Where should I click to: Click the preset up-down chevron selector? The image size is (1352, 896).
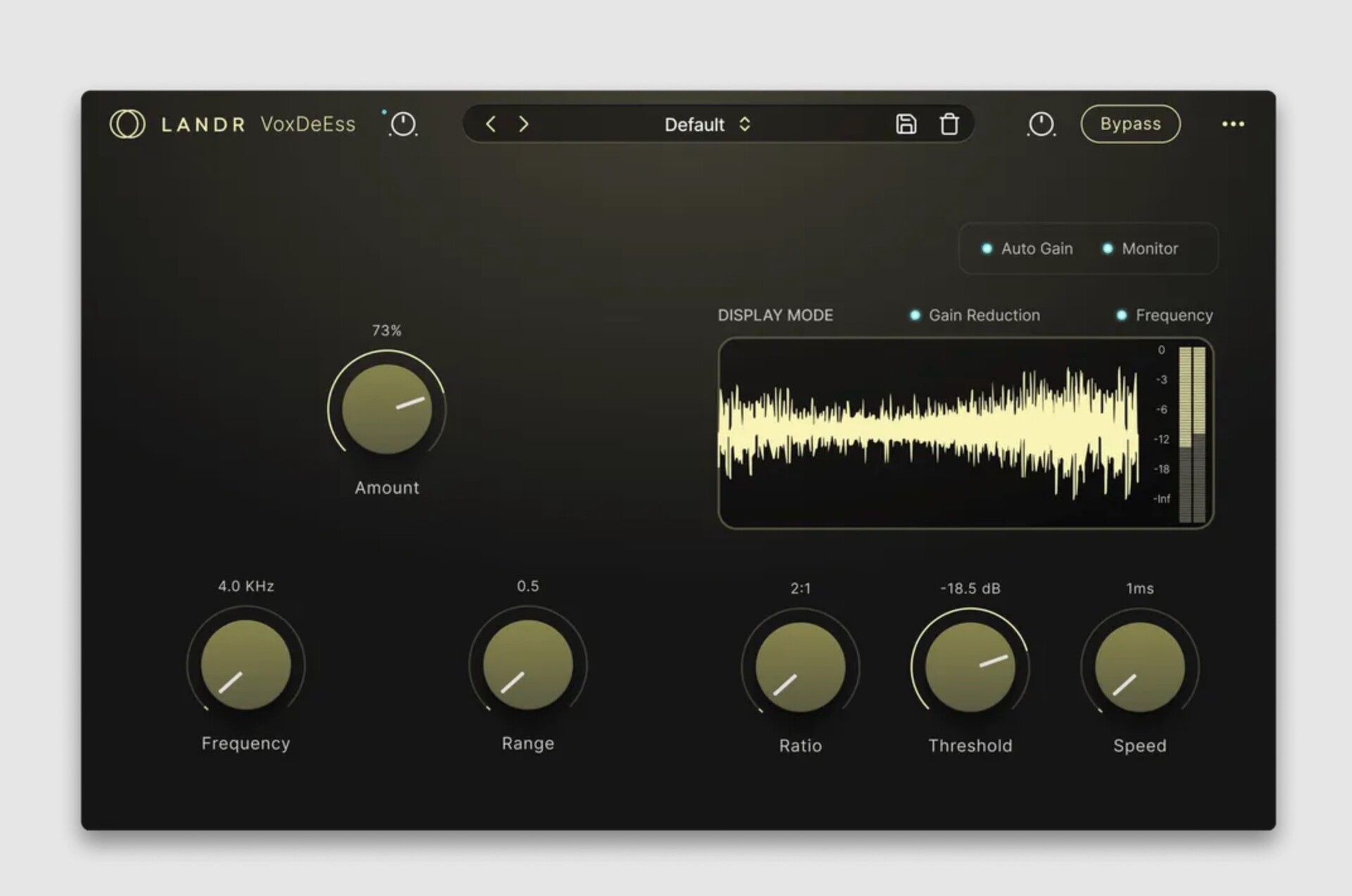745,125
